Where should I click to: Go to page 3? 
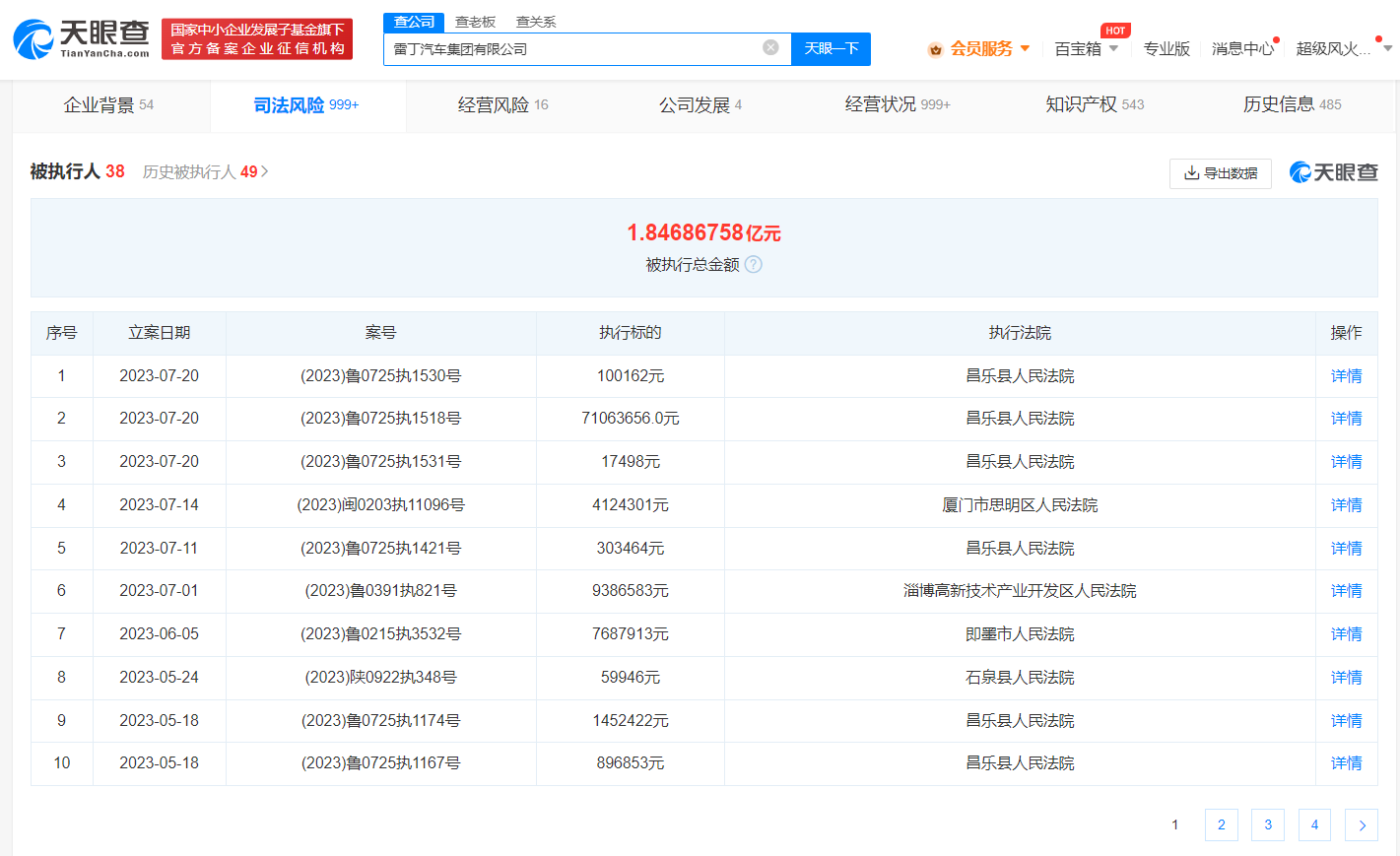pos(1268,825)
